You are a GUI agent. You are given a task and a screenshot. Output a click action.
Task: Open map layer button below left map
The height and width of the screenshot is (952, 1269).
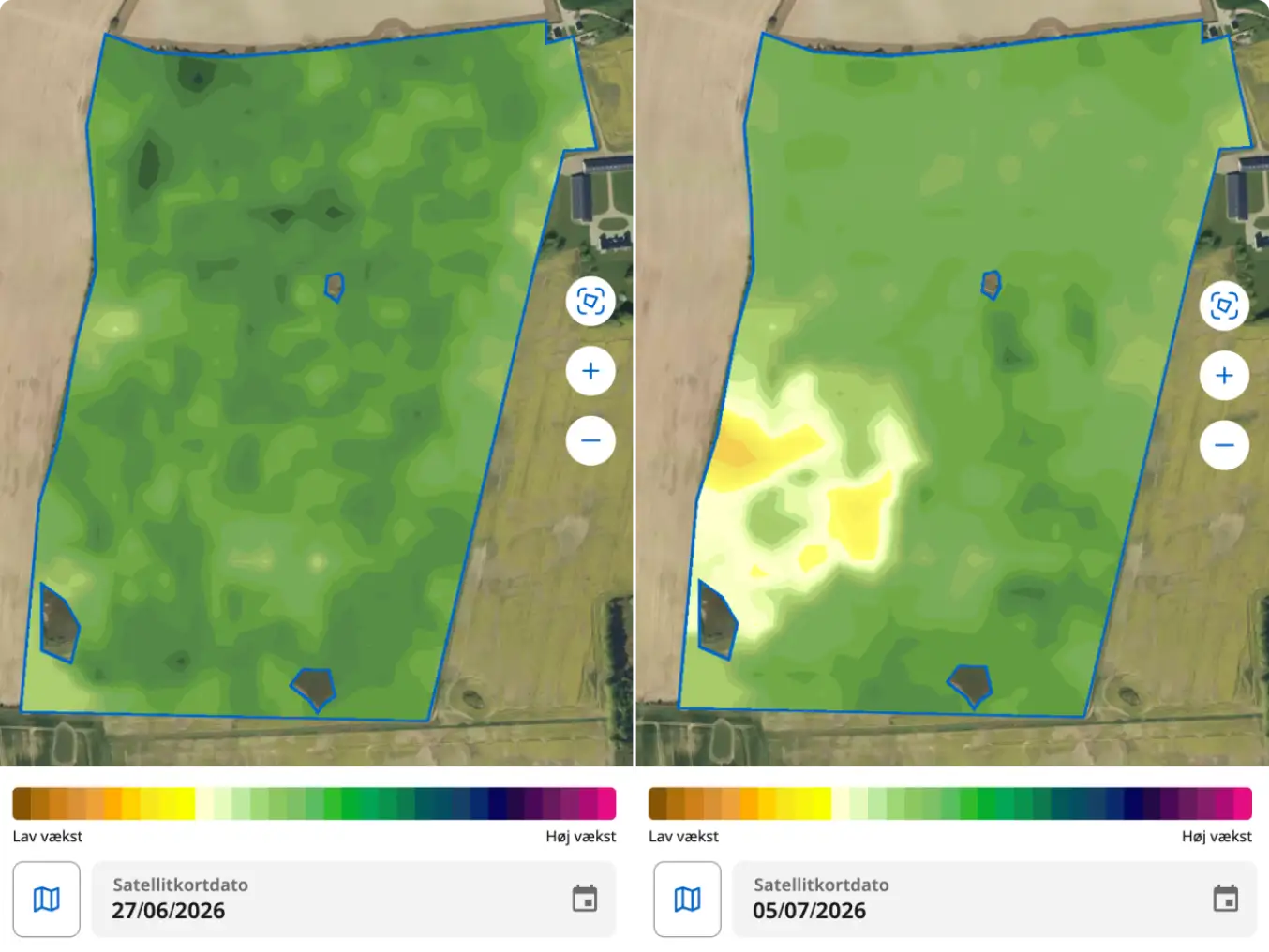tap(47, 900)
